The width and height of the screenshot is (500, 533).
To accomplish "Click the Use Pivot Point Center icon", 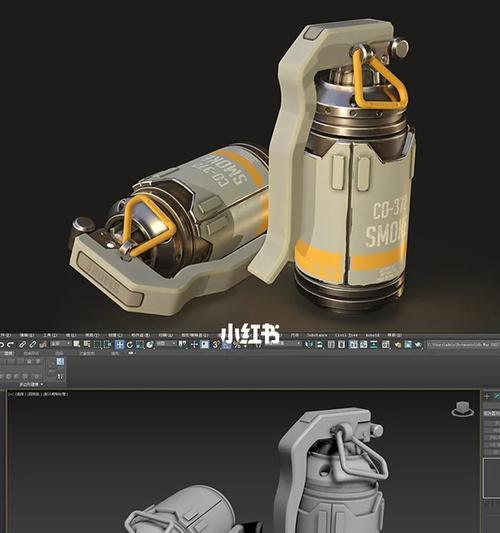I will pos(182,344).
